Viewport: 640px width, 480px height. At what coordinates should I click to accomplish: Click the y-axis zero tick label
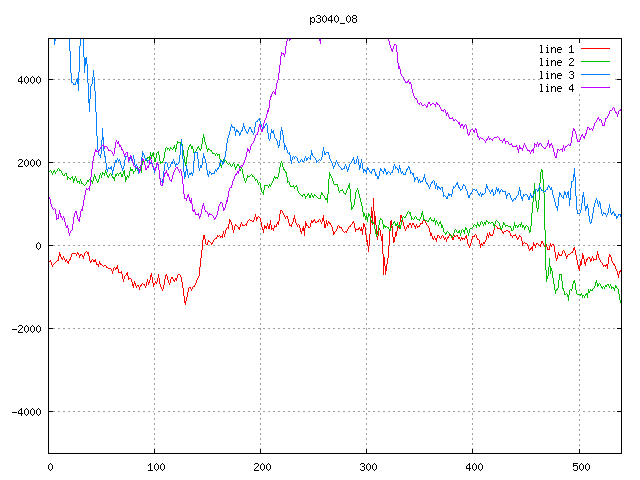pos(39,246)
